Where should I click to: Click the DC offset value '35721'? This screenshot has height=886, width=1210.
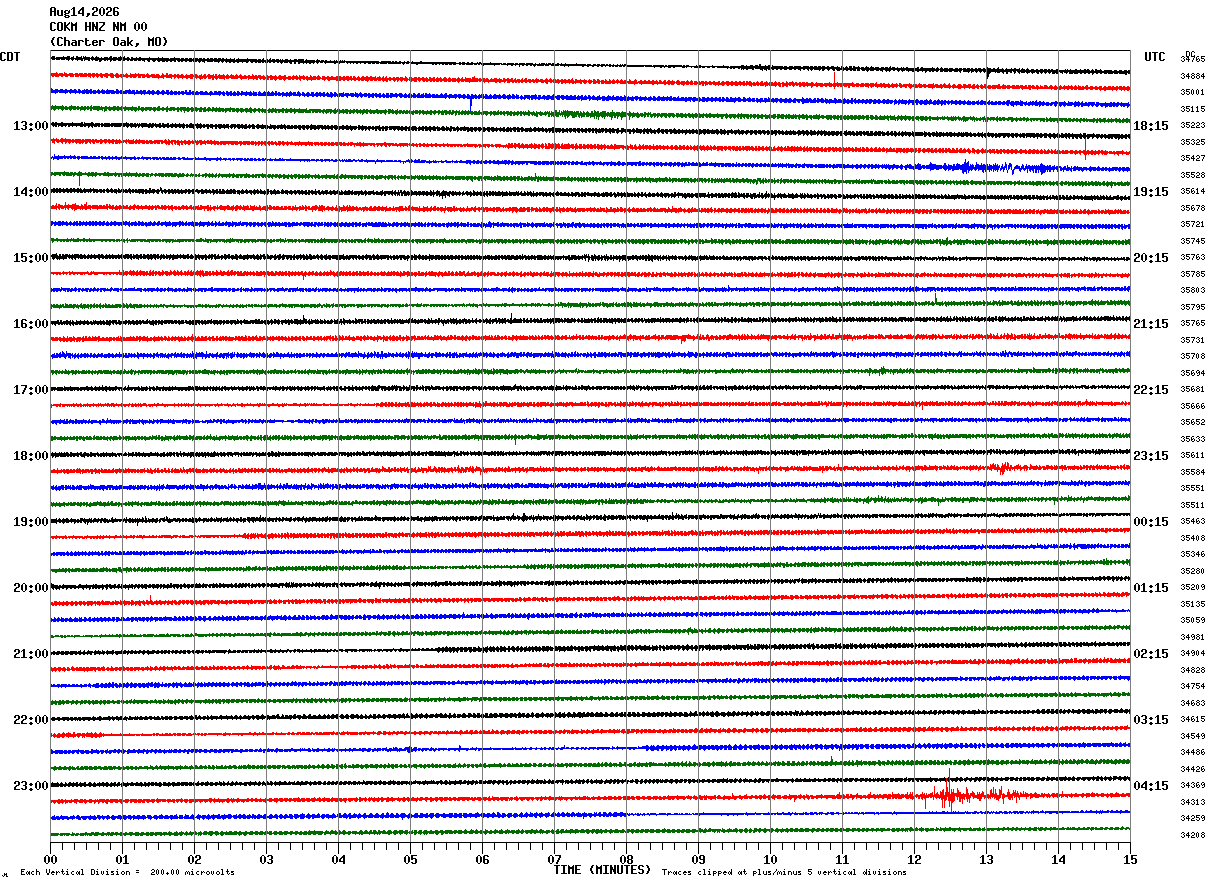click(1192, 224)
